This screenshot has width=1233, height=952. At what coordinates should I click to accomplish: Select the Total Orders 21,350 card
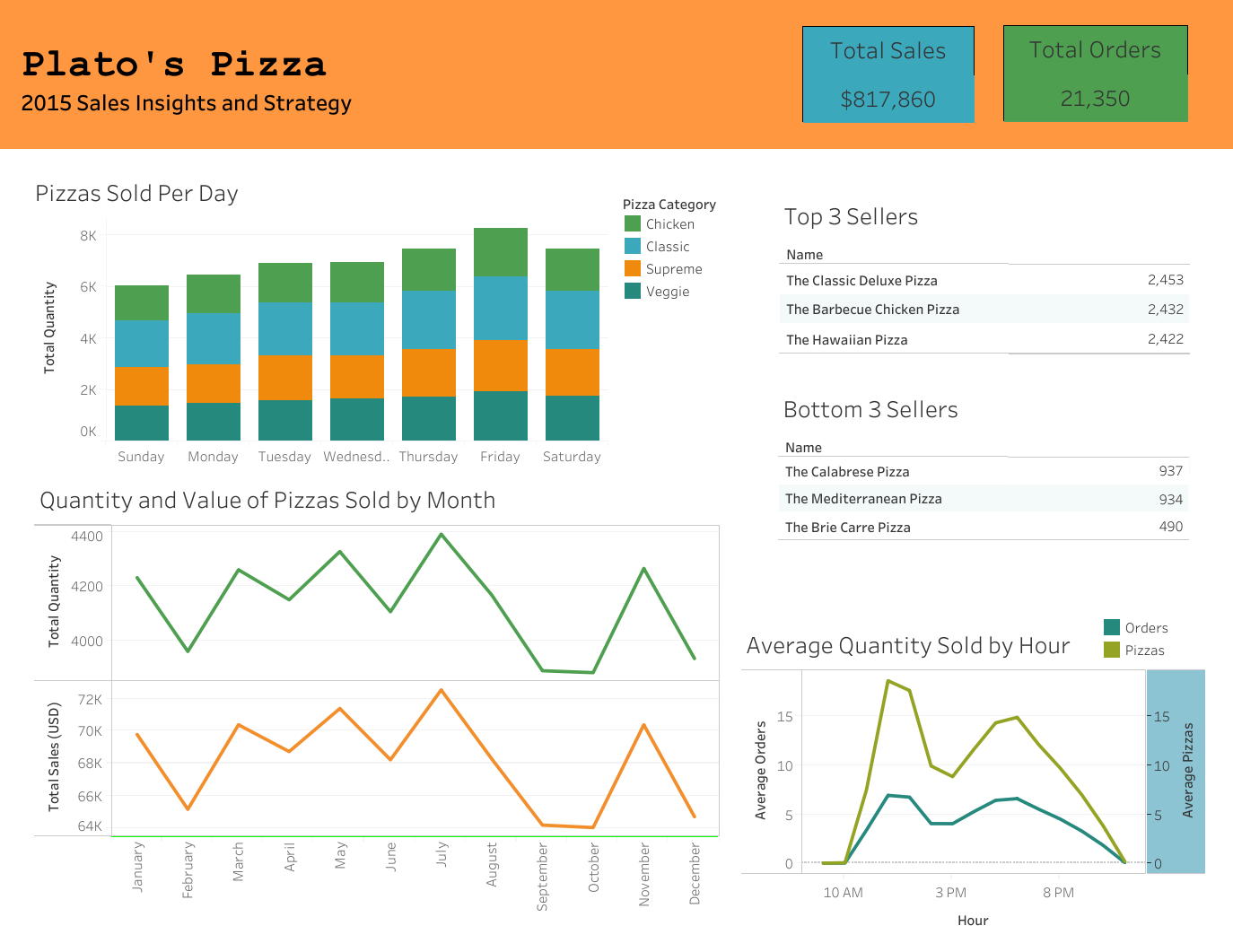(x=1096, y=74)
